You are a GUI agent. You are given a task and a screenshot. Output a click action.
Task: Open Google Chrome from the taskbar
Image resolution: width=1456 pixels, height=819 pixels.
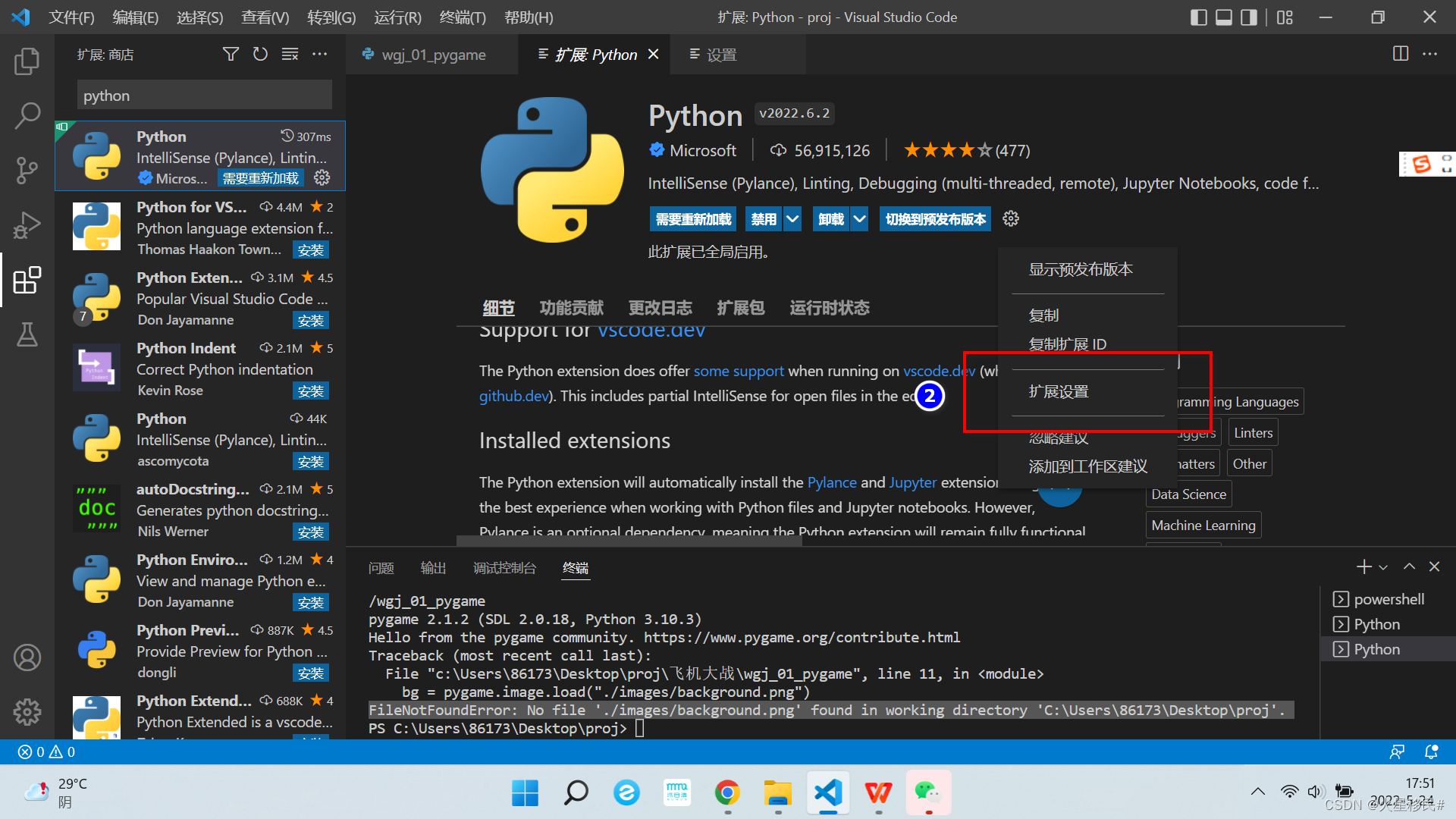(727, 793)
